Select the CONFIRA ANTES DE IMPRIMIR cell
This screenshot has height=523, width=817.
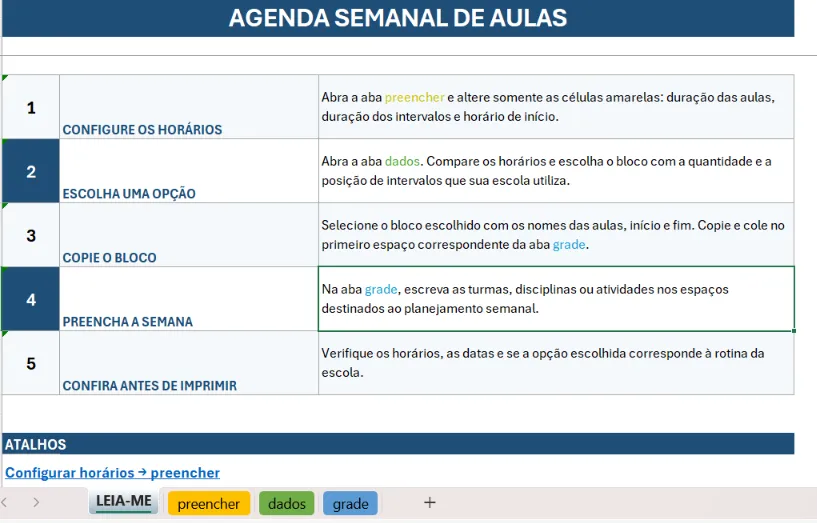point(189,363)
